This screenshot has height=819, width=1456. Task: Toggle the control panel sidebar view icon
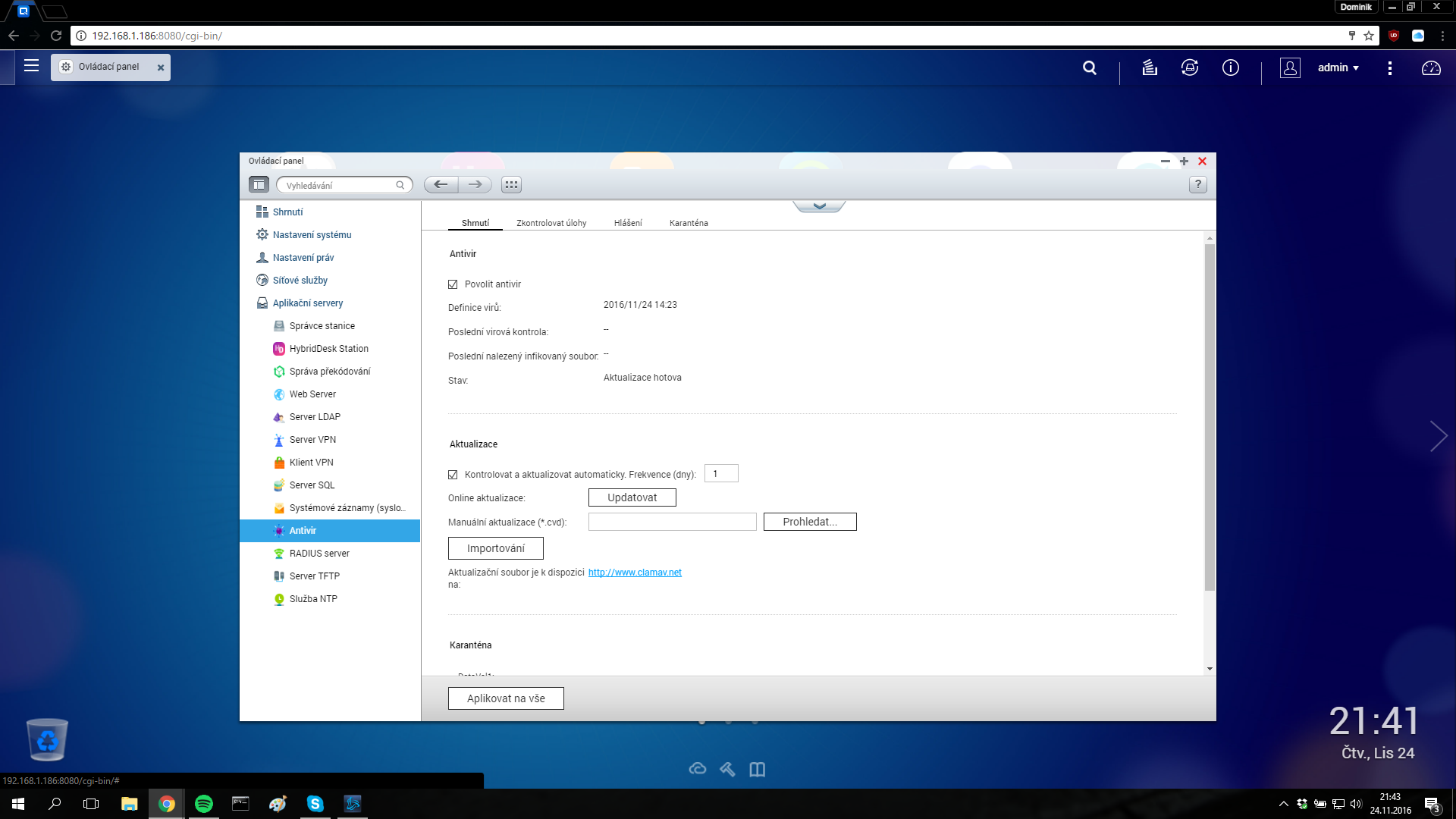pyautogui.click(x=259, y=184)
